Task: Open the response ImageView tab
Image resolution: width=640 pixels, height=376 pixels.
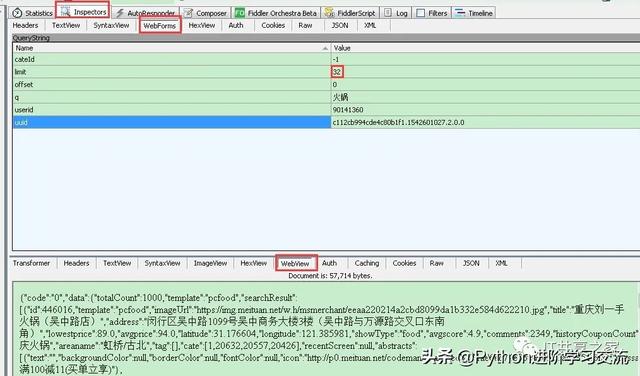Action: click(210, 263)
